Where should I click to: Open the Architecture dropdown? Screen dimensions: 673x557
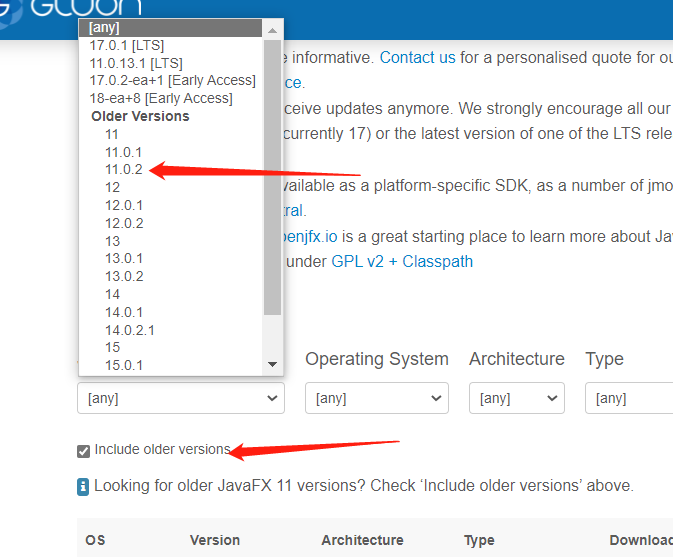[x=517, y=398]
